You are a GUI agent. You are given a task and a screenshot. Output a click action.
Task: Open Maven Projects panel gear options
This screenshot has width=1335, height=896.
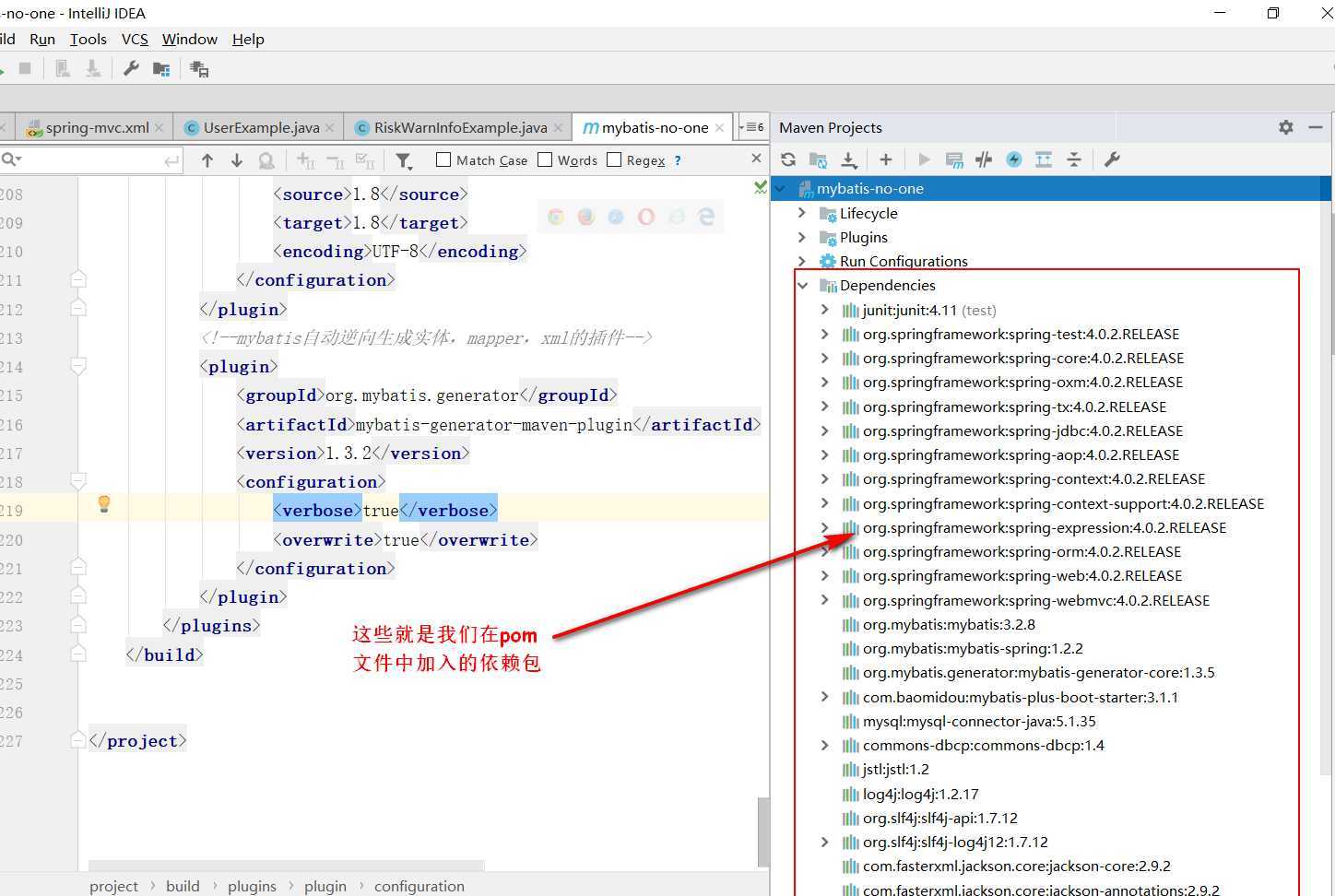[1286, 127]
